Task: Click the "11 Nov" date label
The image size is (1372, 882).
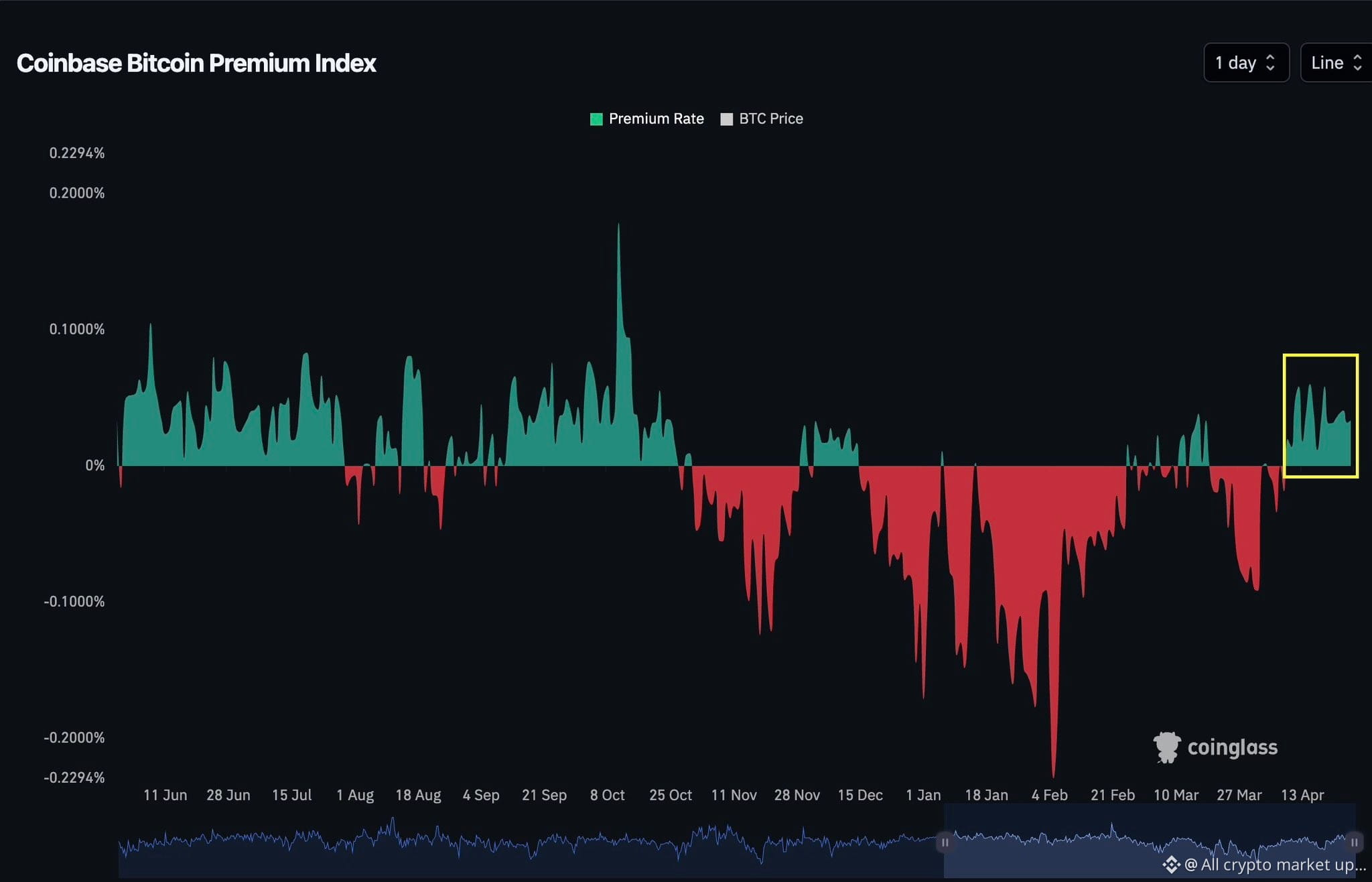Action: (x=734, y=795)
